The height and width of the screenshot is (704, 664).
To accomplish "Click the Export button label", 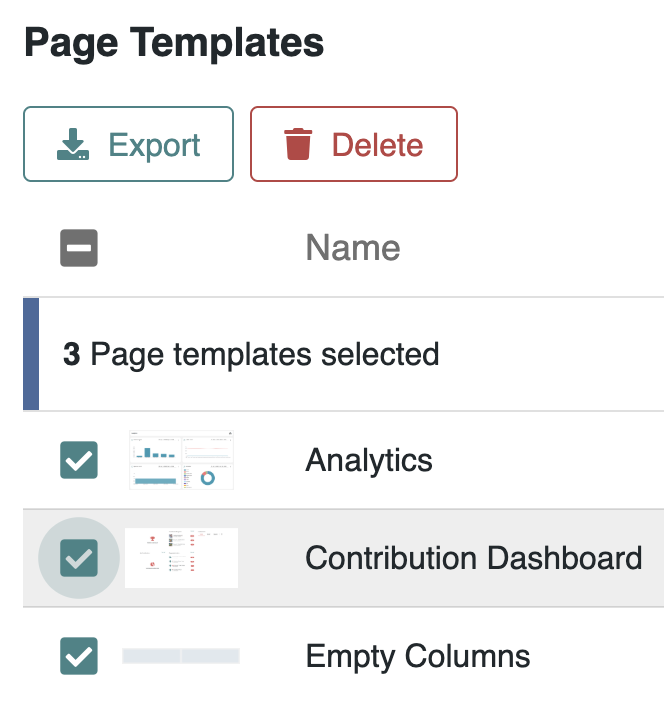I will pos(154,145).
